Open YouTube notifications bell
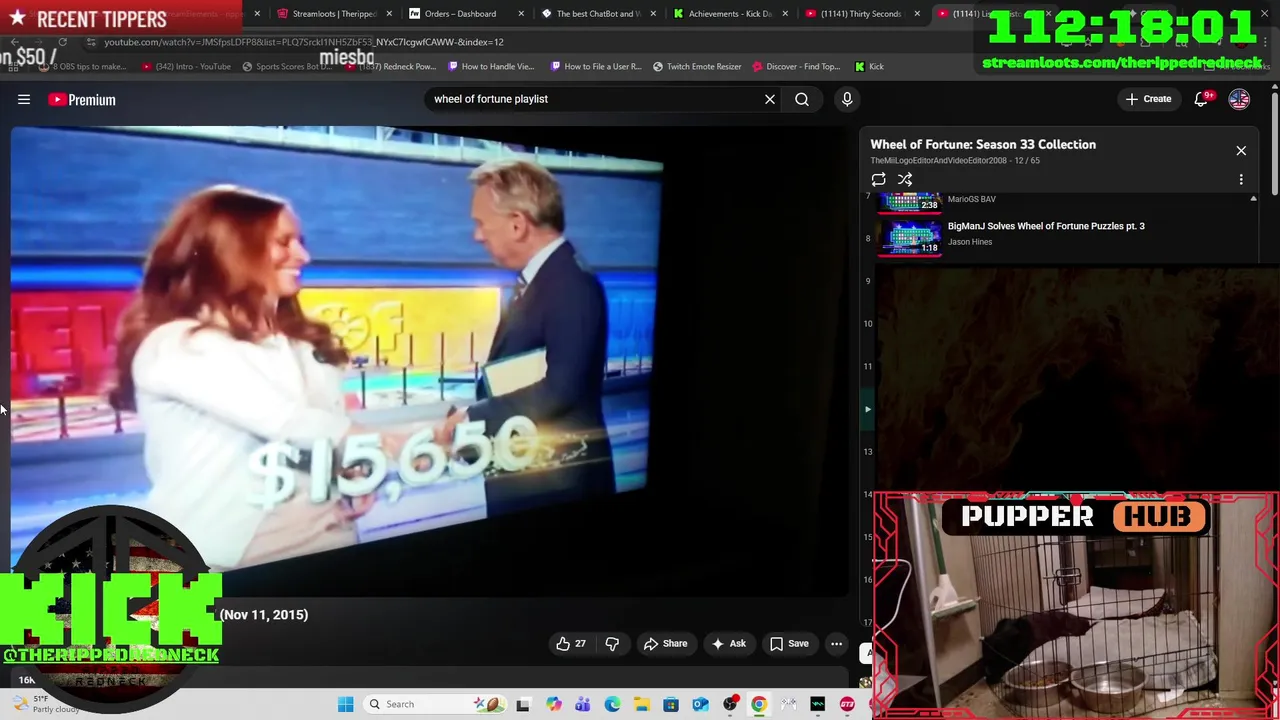1280x720 pixels. point(1202,99)
